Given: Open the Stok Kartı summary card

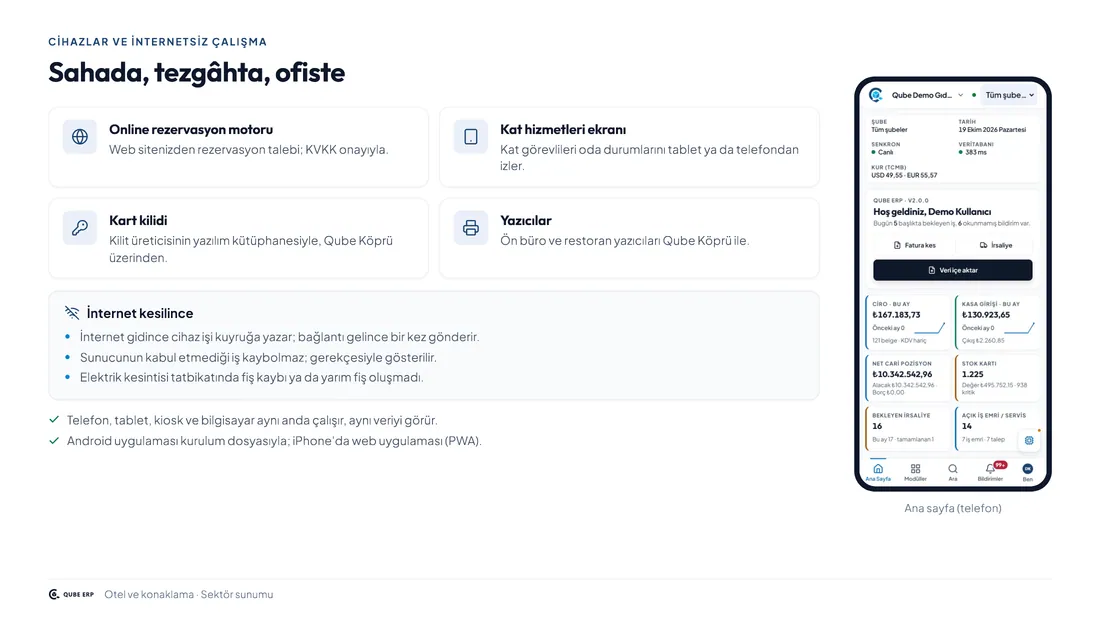Looking at the screenshot, I should 997,378.
